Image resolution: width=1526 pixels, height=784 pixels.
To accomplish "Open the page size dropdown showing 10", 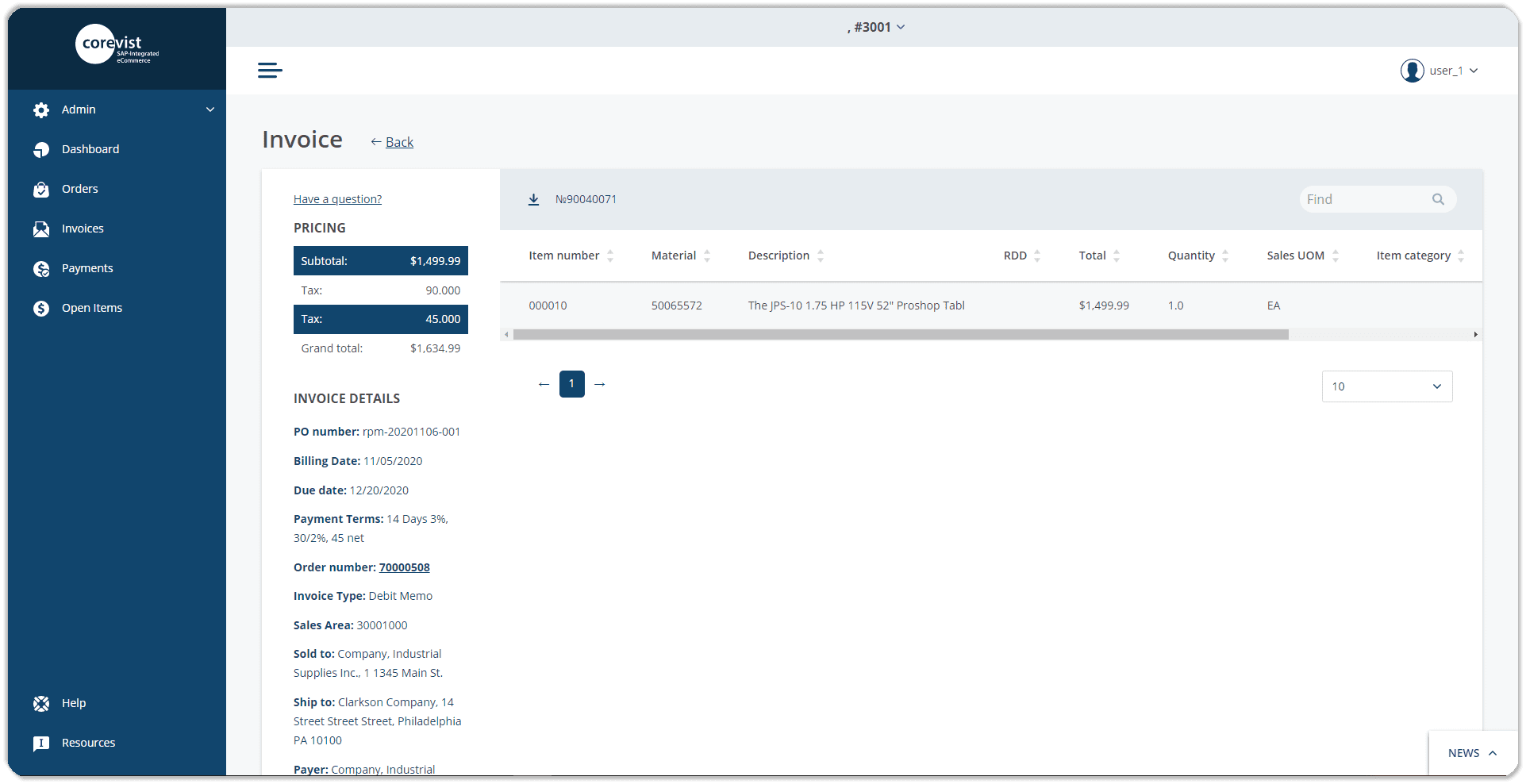I will point(1386,386).
